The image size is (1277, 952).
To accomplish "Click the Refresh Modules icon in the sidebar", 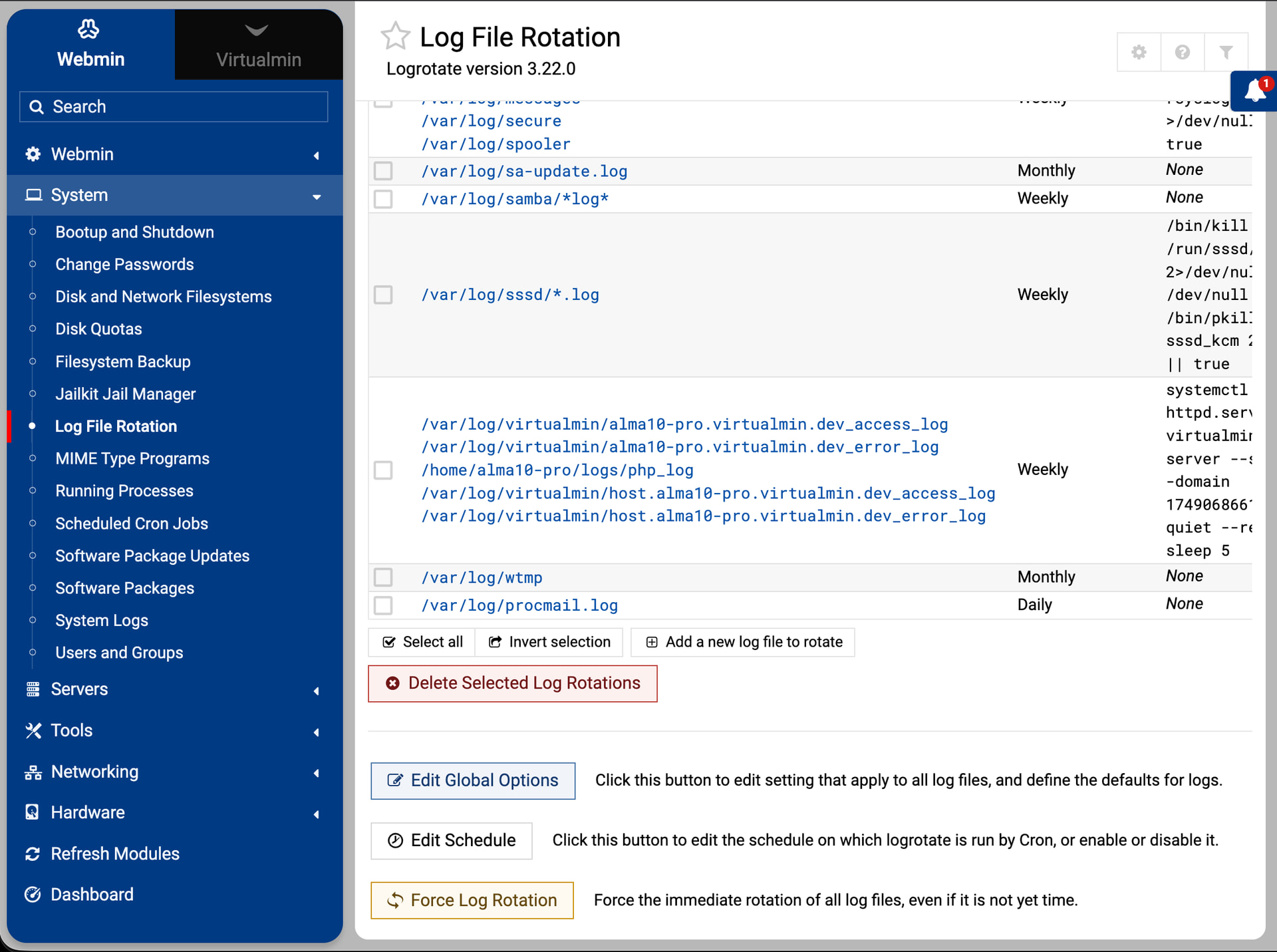I will point(33,854).
